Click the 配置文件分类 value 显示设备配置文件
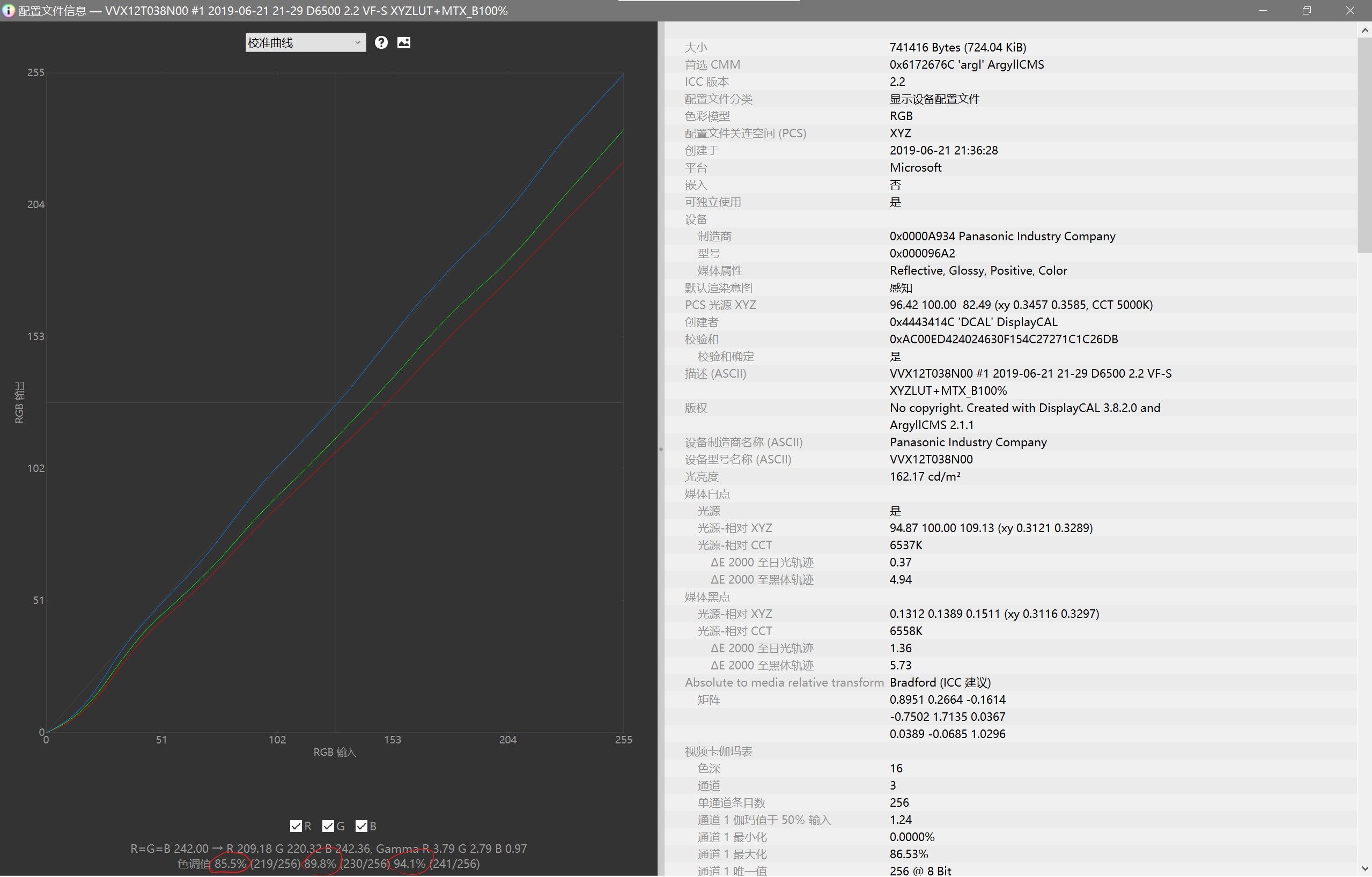1372x877 pixels. click(934, 99)
